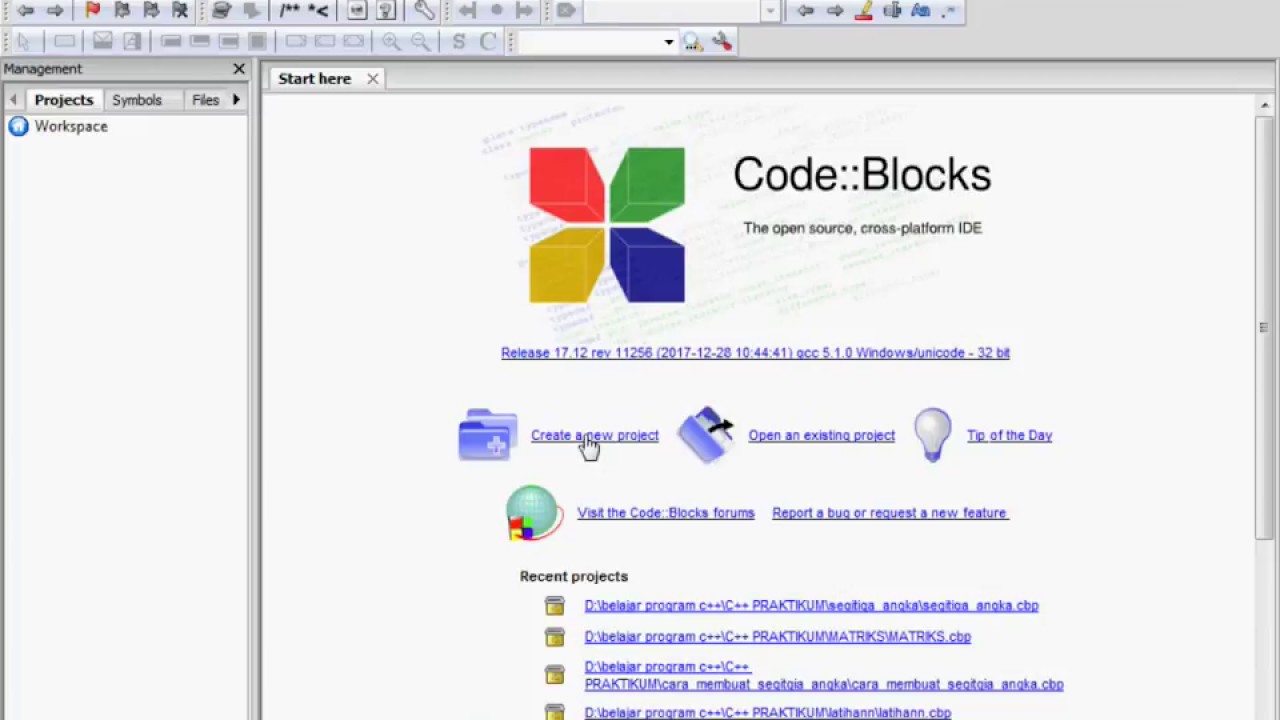Open recent project segitiga_angka.cbp

pos(811,606)
